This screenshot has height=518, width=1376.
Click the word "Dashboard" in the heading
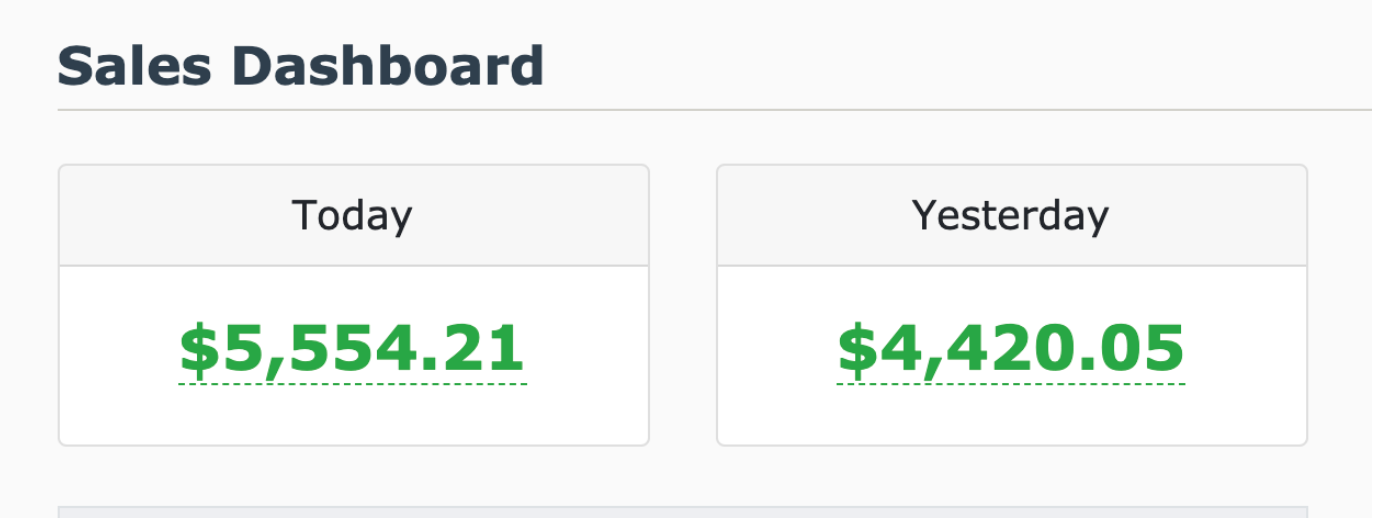[x=388, y=67]
